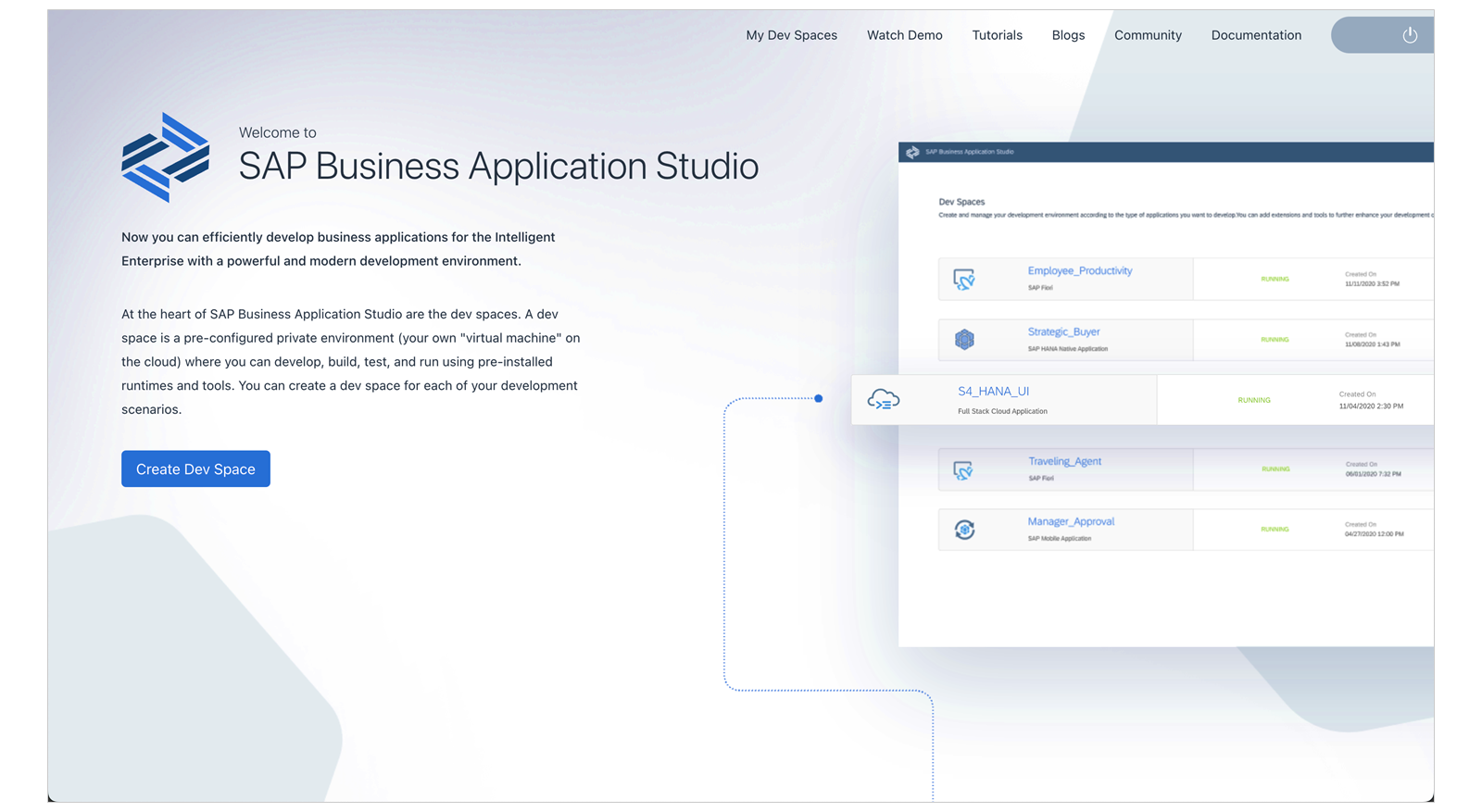Viewport: 1482px width, 812px height.
Task: Click the power sign-out icon
Action: click(1410, 35)
